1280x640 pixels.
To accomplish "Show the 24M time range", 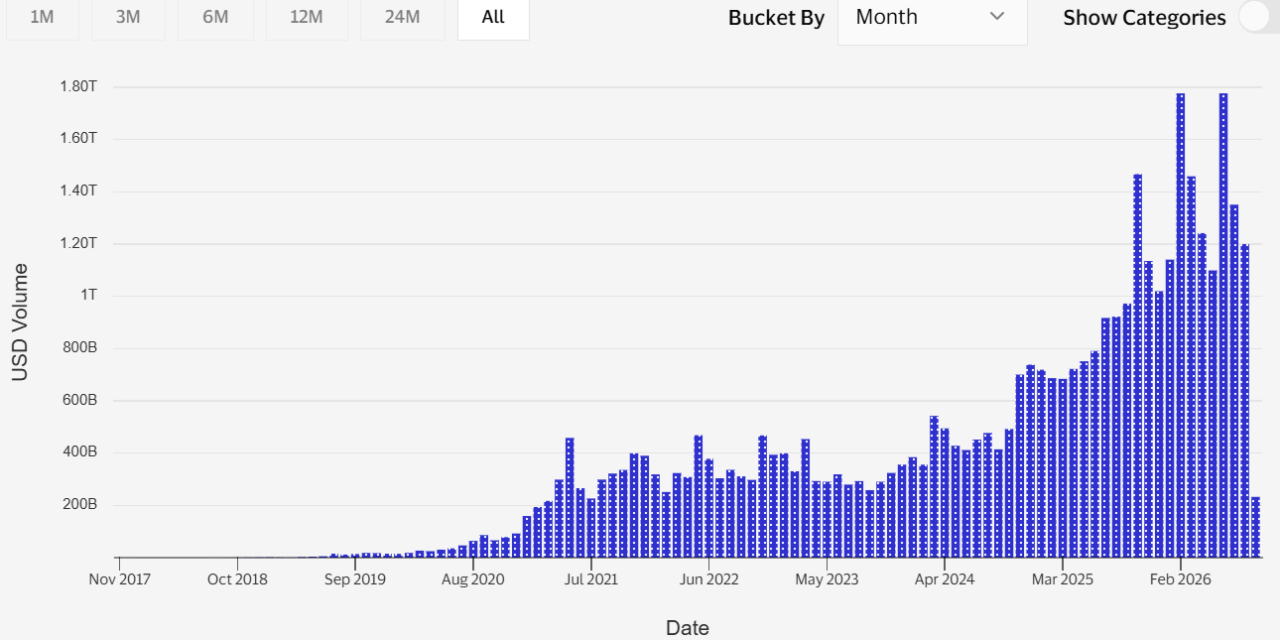I will pos(402,17).
